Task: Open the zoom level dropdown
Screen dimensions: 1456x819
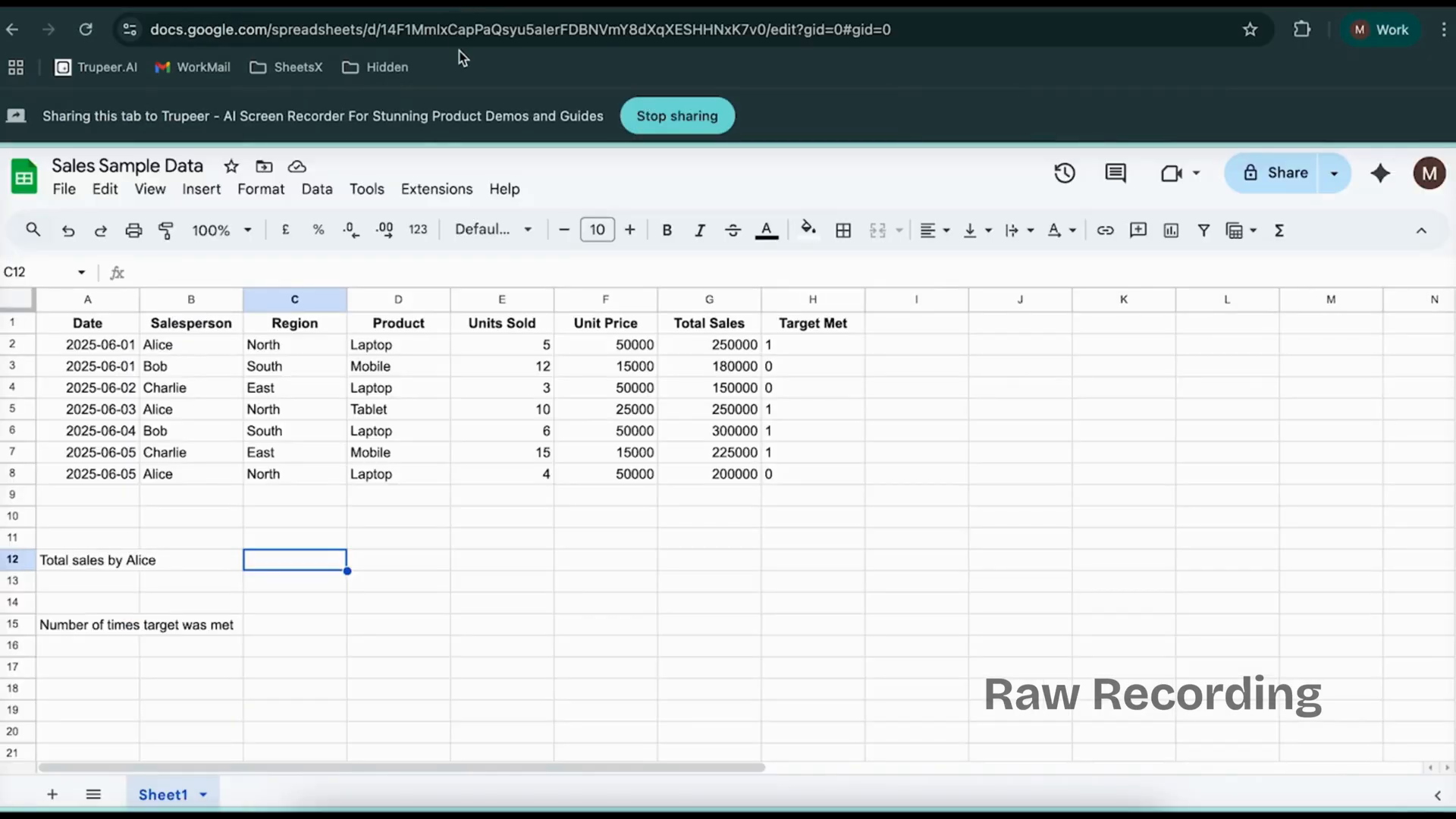Action: pyautogui.click(x=221, y=230)
